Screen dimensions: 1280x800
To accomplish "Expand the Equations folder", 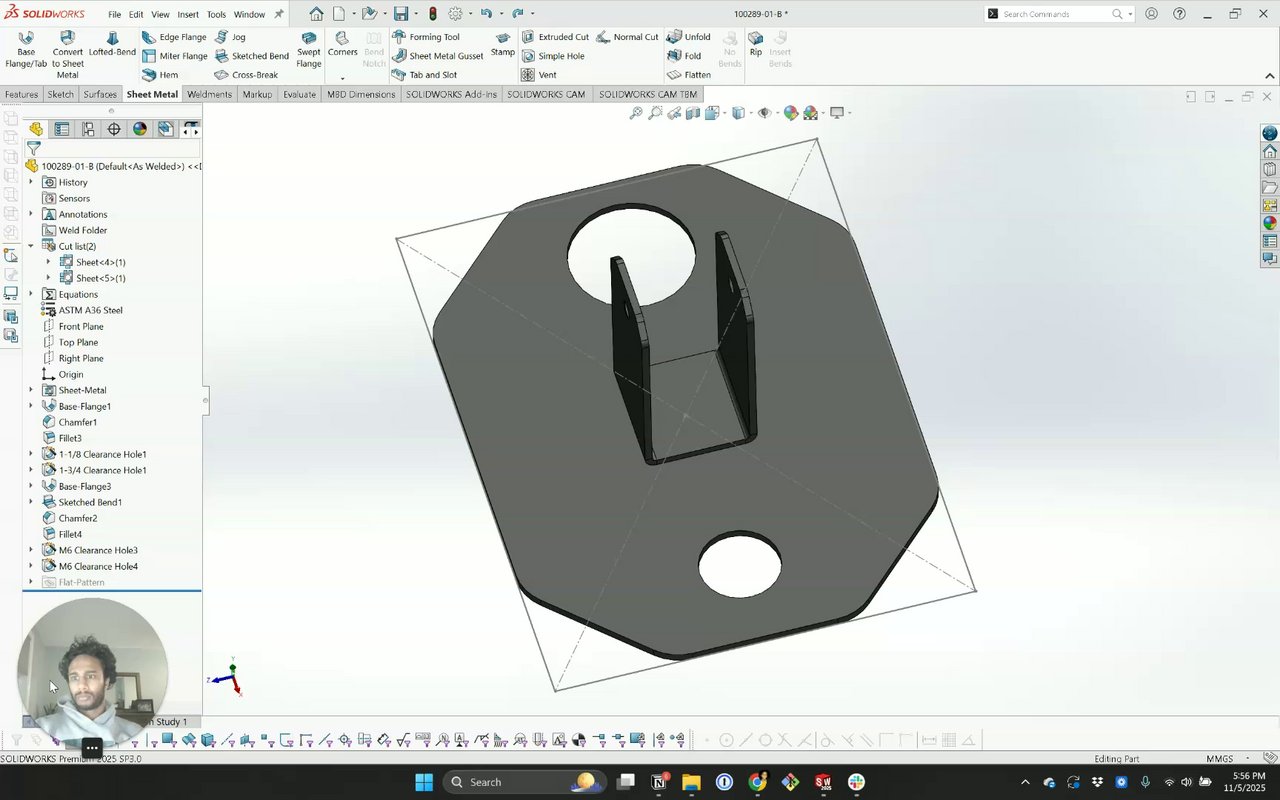I will (x=31, y=294).
